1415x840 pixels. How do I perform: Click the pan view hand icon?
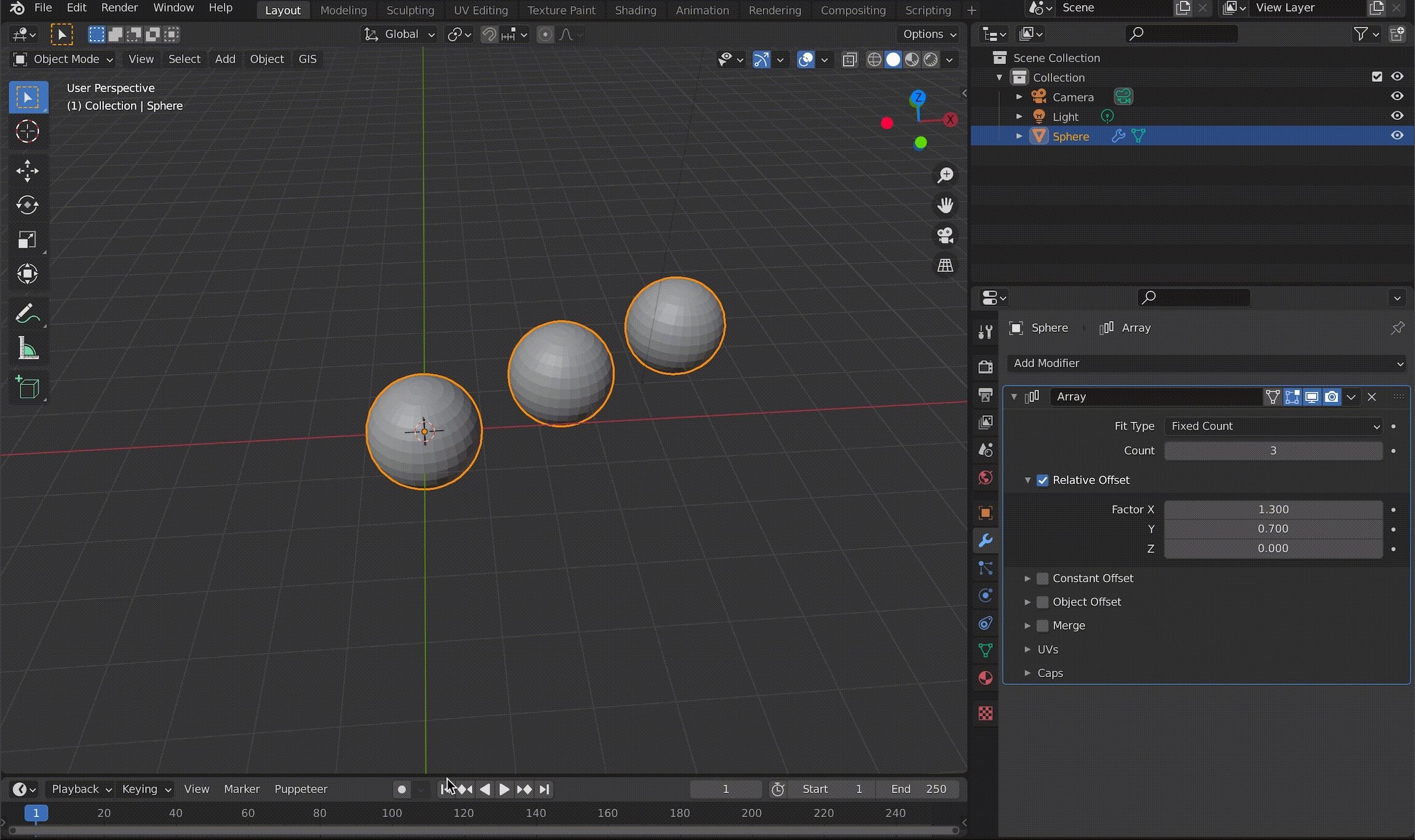945,205
